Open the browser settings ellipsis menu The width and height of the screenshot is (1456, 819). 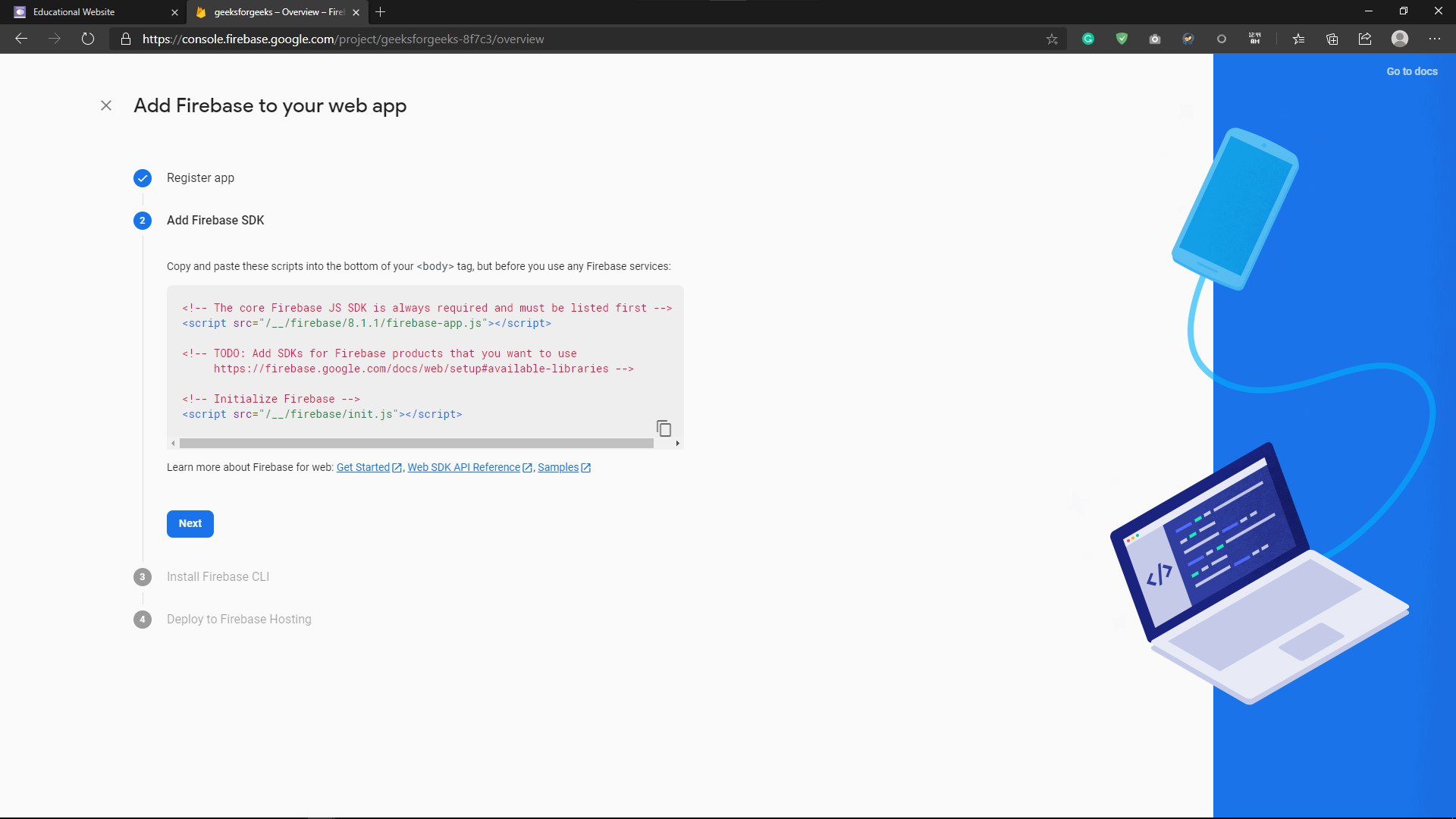coord(1434,39)
